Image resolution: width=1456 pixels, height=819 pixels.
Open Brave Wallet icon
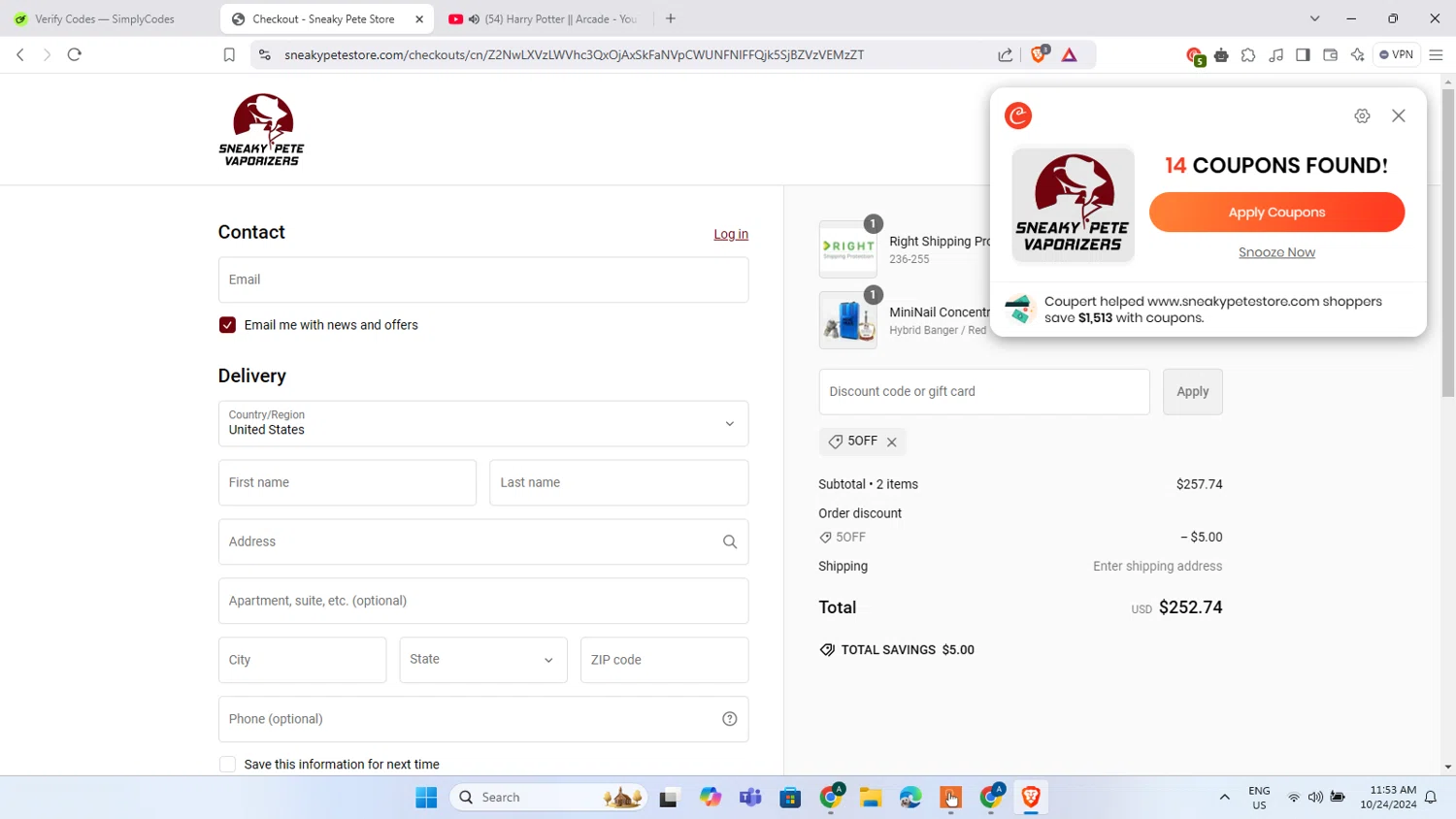(1330, 54)
